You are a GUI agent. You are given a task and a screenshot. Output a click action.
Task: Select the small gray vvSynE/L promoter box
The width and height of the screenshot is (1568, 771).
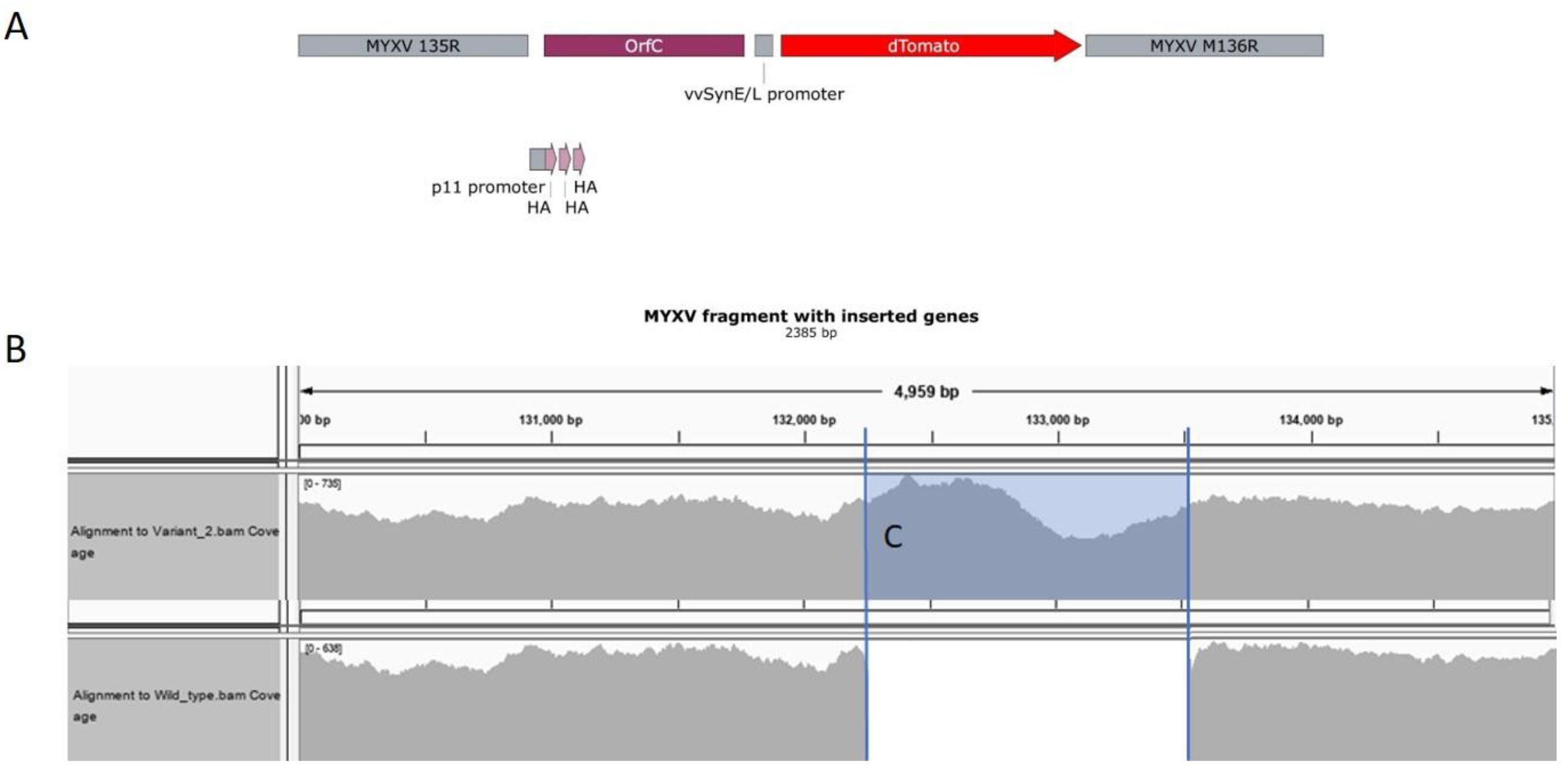[x=764, y=46]
